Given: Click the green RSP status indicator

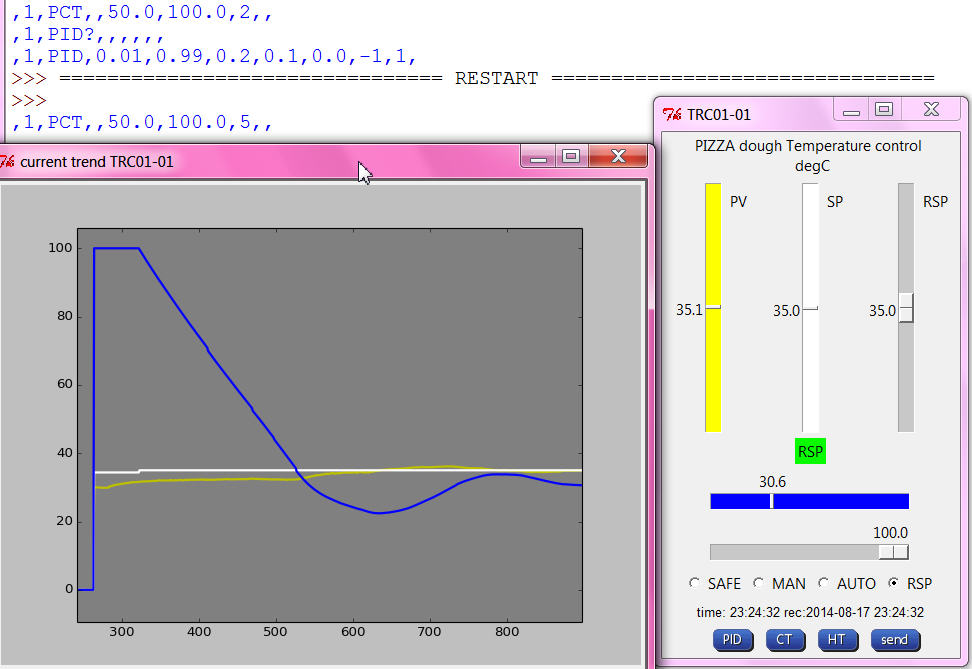Looking at the screenshot, I should (811, 451).
